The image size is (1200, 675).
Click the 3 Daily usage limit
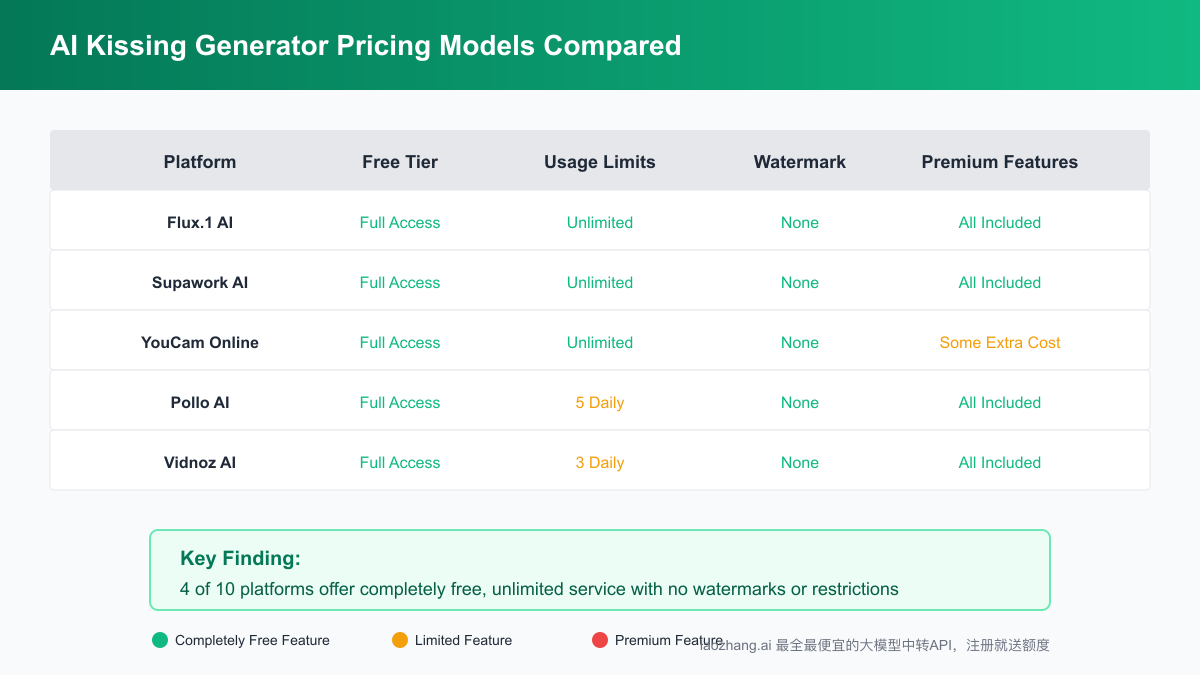(600, 462)
